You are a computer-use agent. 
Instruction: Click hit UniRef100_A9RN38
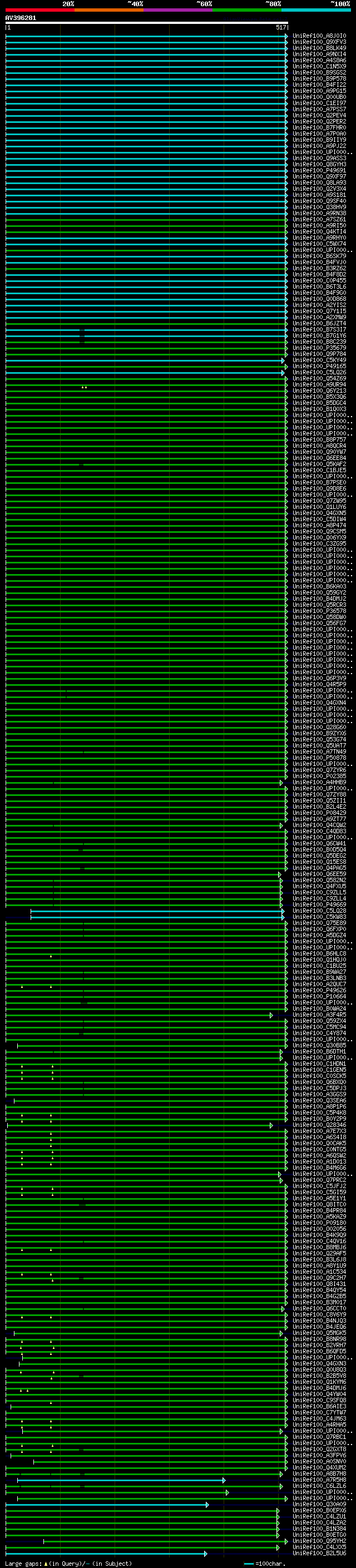click(x=319, y=213)
